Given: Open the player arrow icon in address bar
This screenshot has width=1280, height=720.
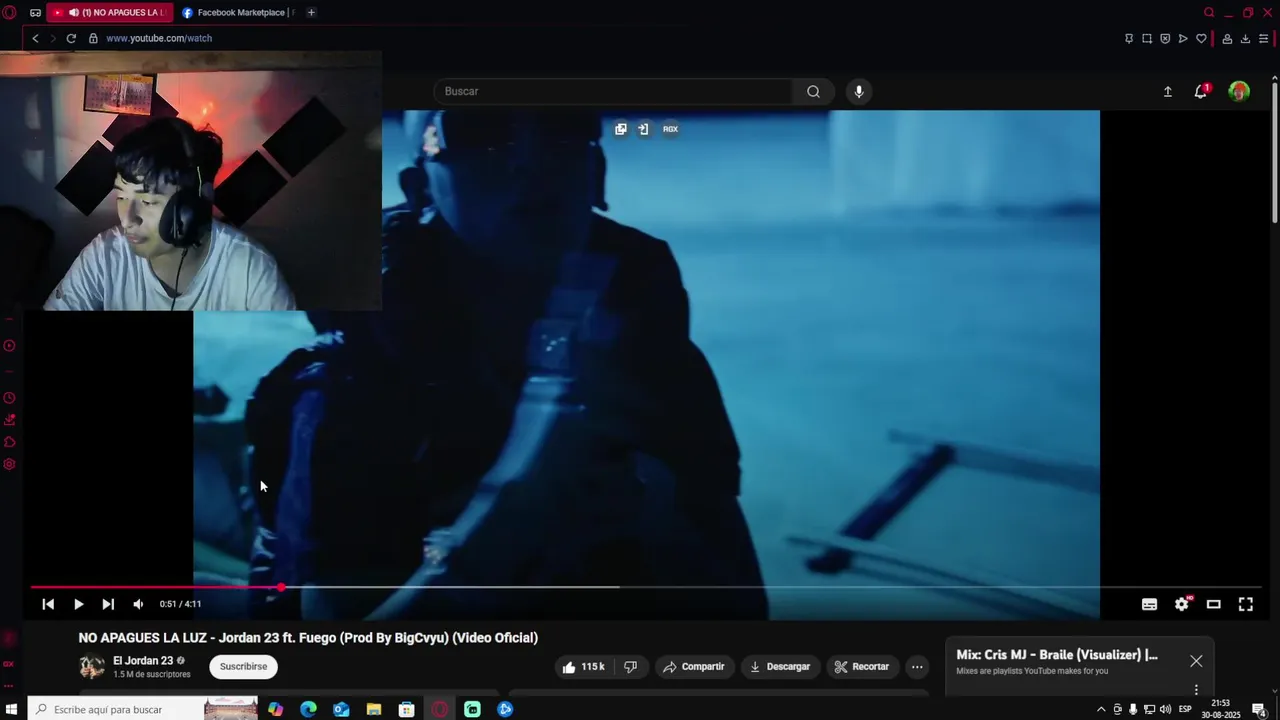Looking at the screenshot, I should pyautogui.click(x=1183, y=38).
